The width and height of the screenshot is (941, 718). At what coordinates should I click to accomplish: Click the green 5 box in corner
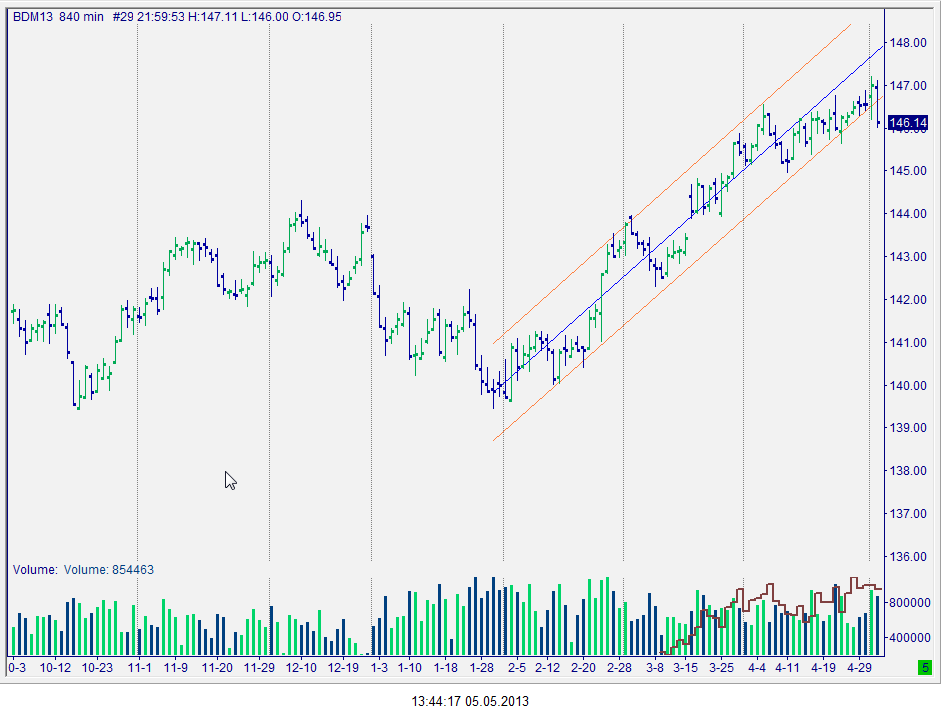click(x=925, y=667)
